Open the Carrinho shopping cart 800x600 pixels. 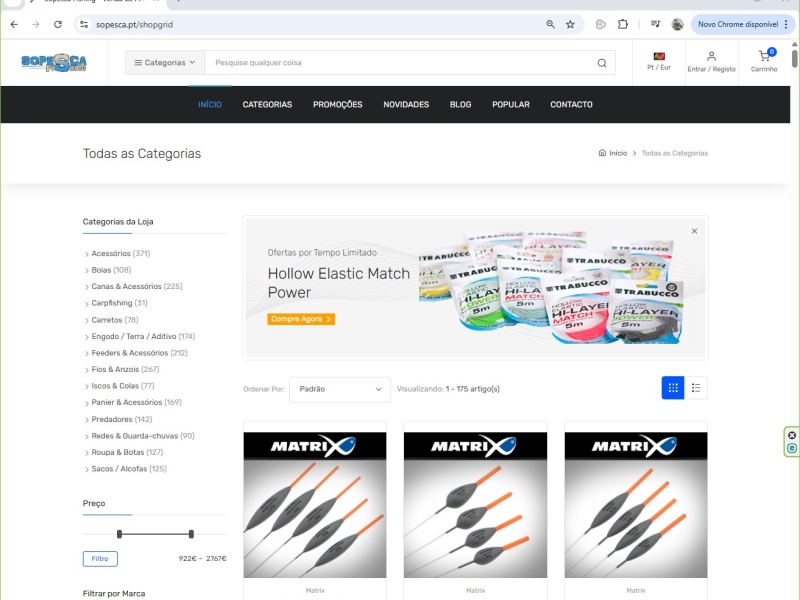point(764,62)
